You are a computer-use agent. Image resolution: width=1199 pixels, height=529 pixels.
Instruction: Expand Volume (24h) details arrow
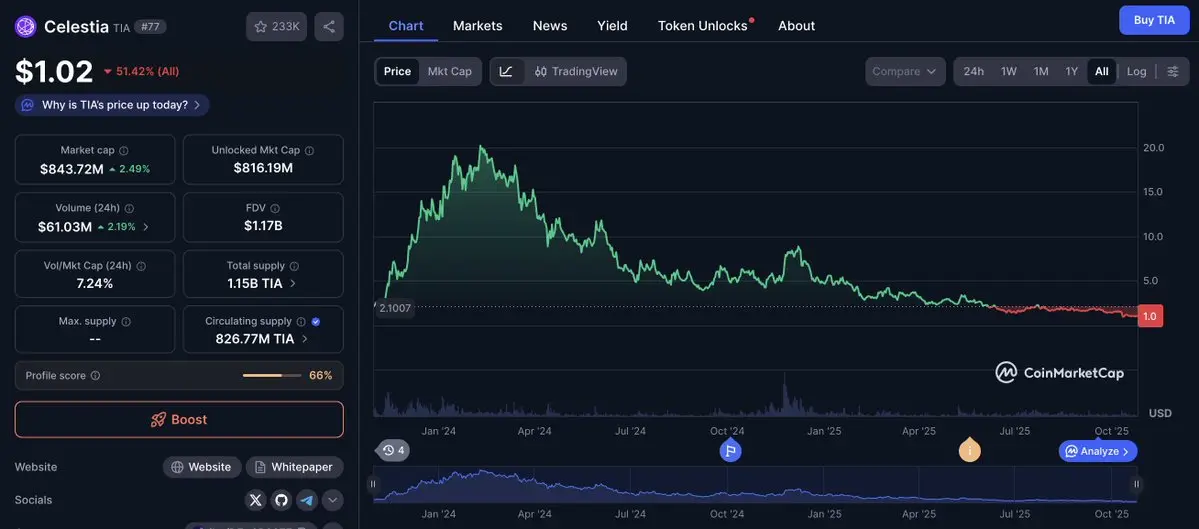(146, 227)
